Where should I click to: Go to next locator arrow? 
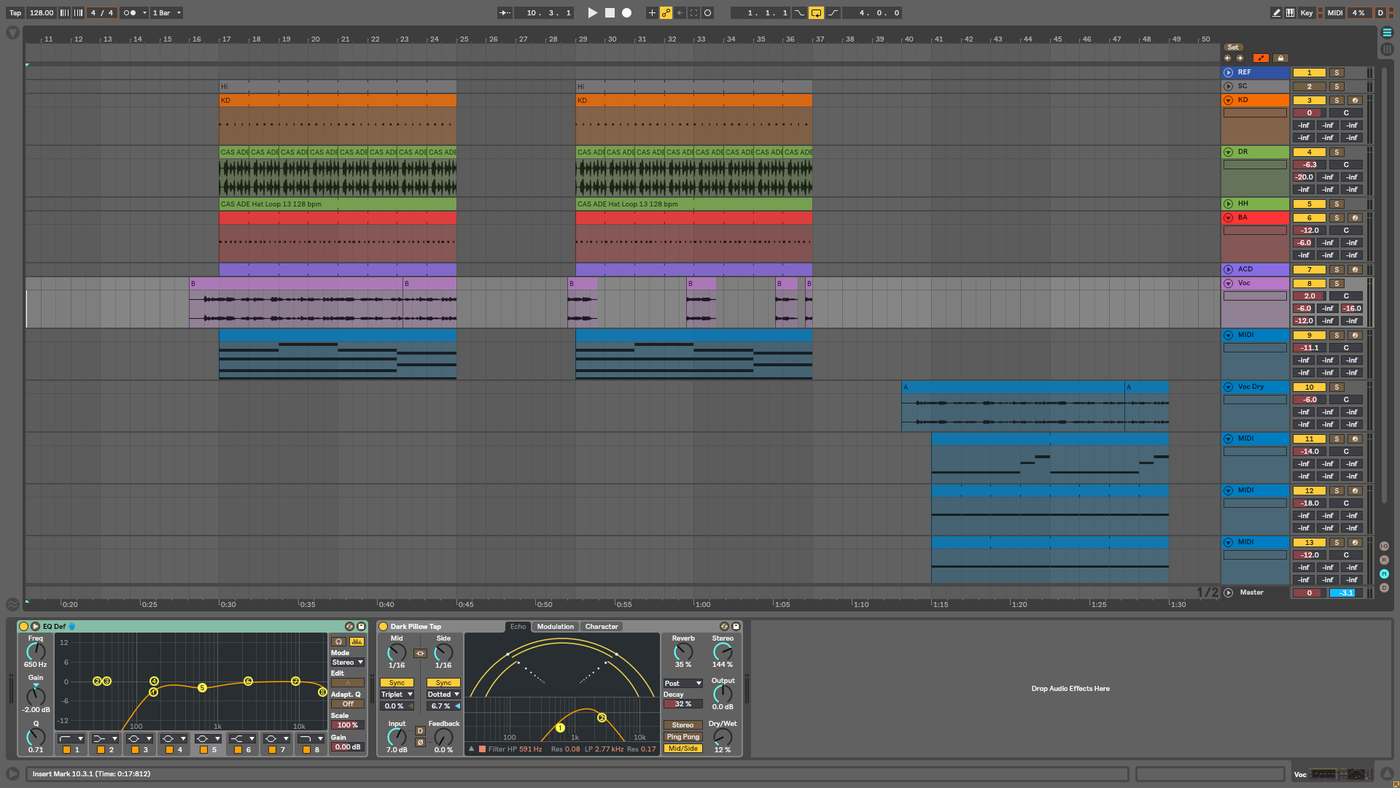pos(1240,58)
